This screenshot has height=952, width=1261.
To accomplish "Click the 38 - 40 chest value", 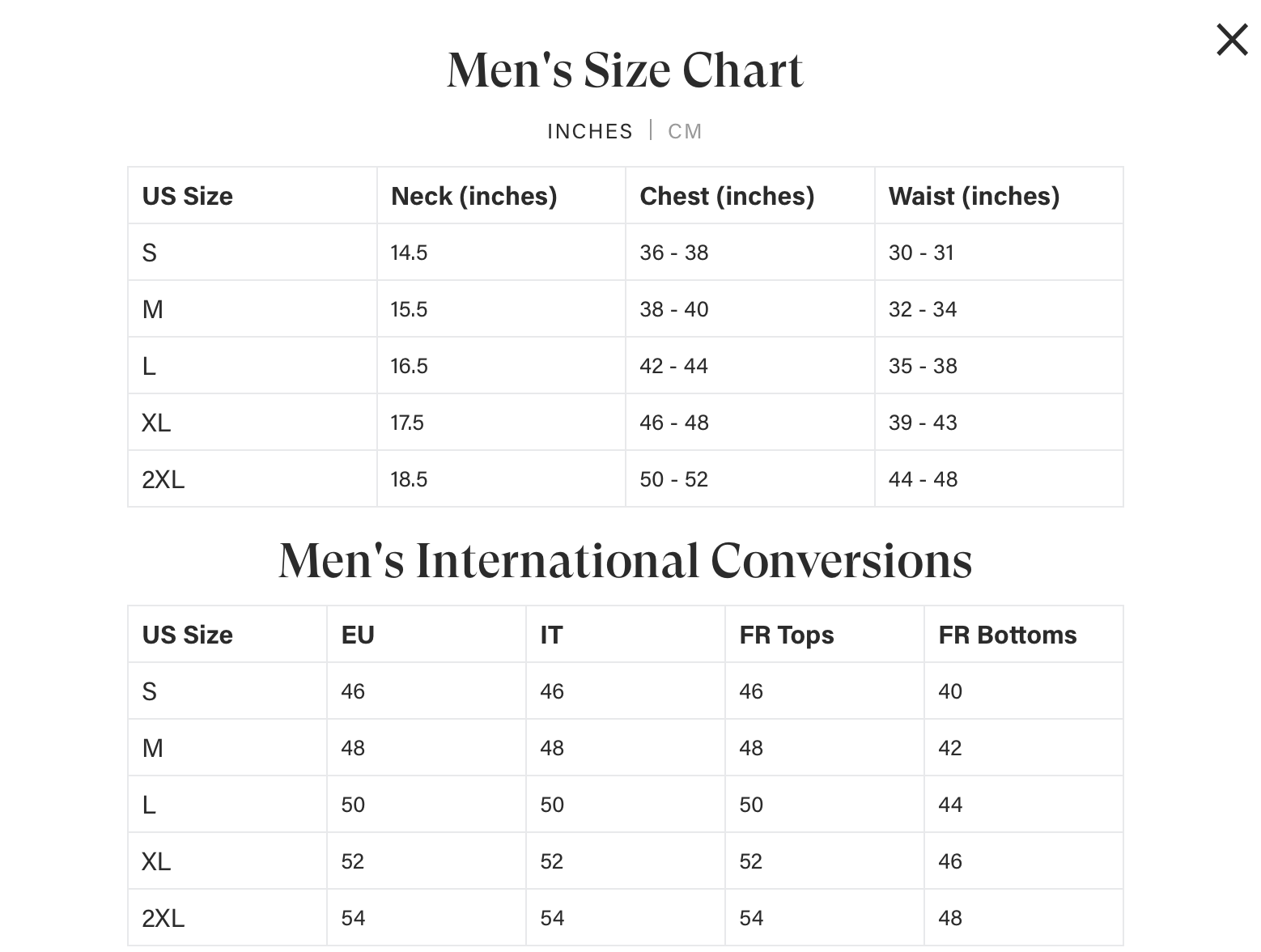I will [x=673, y=309].
